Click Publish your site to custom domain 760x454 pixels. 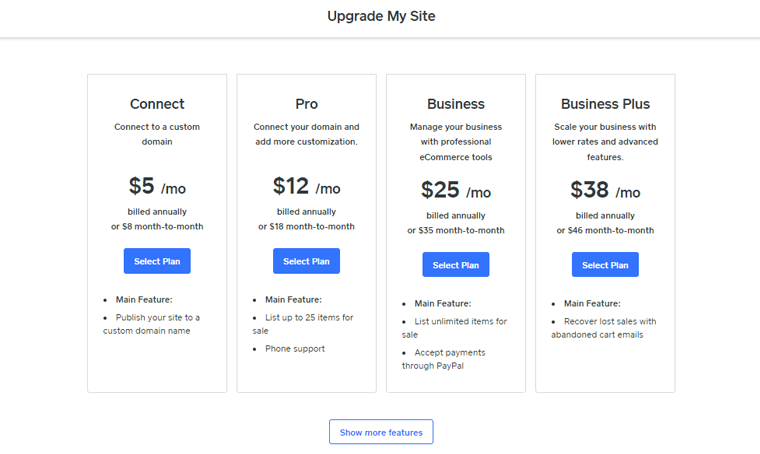click(151, 324)
